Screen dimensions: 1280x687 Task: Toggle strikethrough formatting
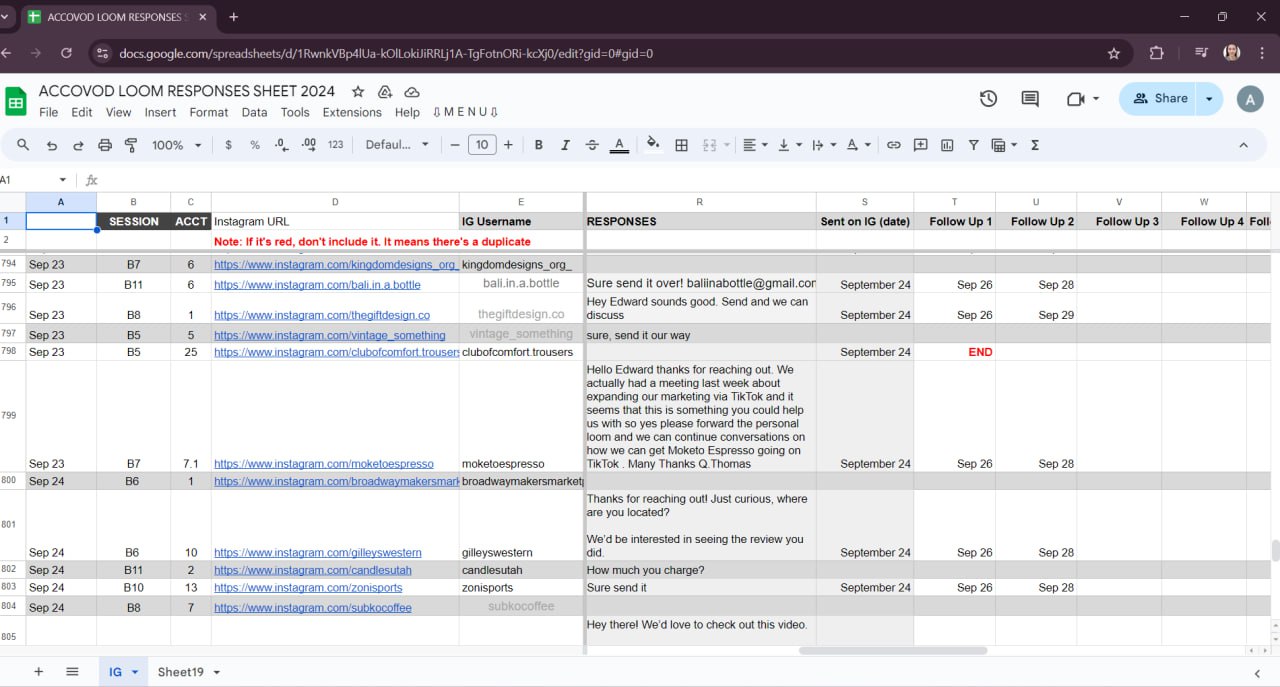click(592, 145)
